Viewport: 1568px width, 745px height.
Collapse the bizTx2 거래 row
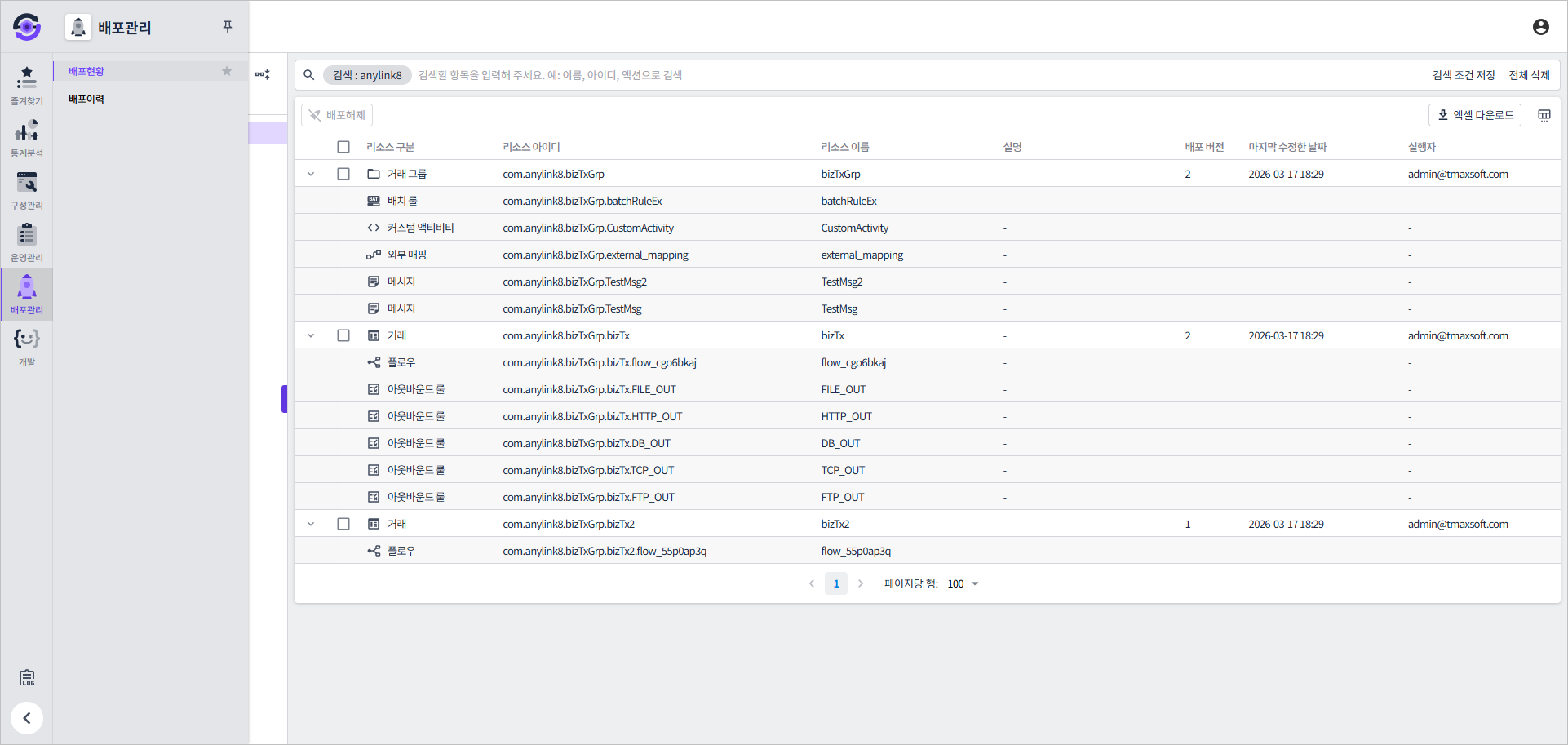(311, 524)
